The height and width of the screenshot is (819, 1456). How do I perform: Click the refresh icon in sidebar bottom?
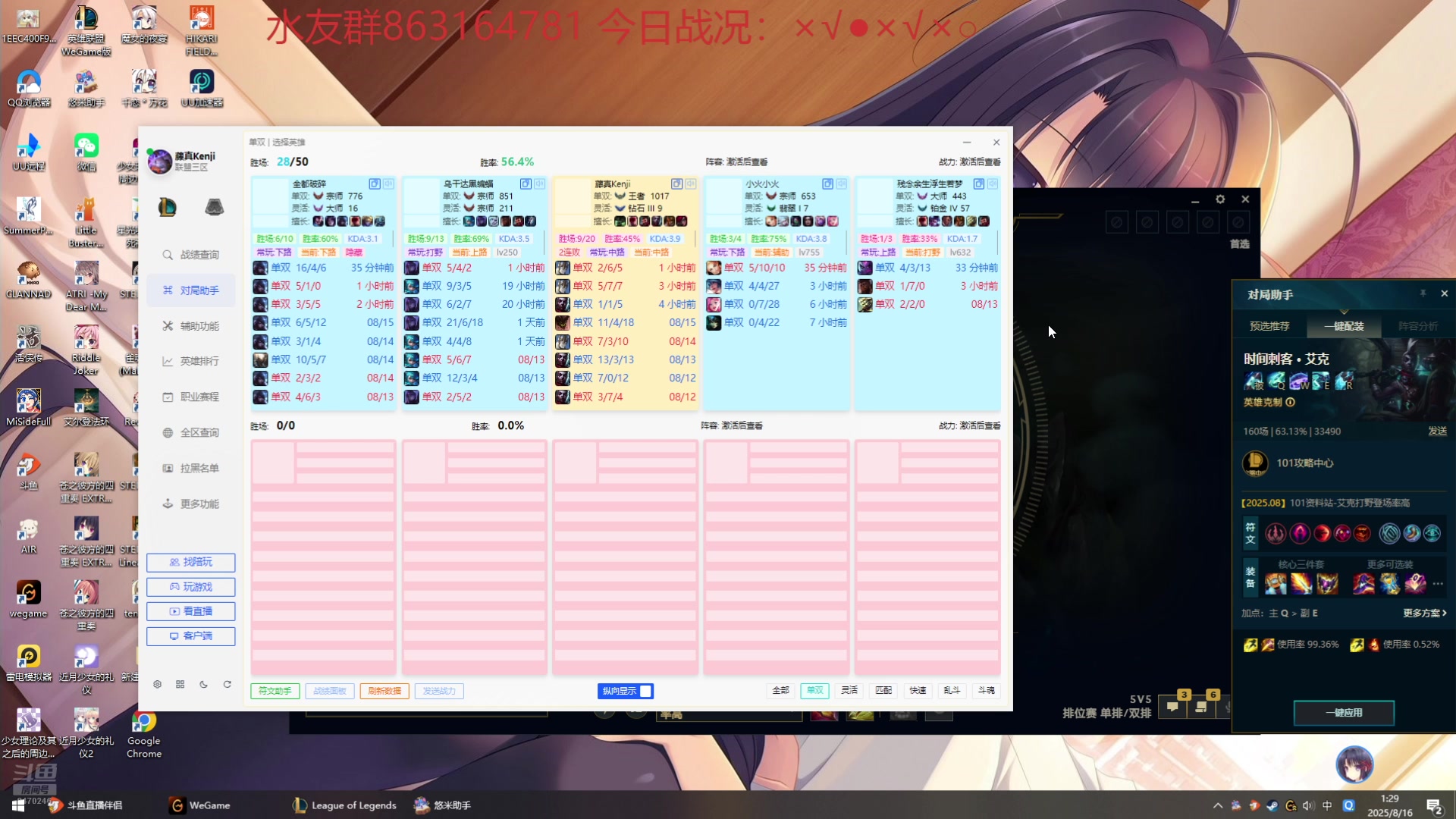pos(227,685)
